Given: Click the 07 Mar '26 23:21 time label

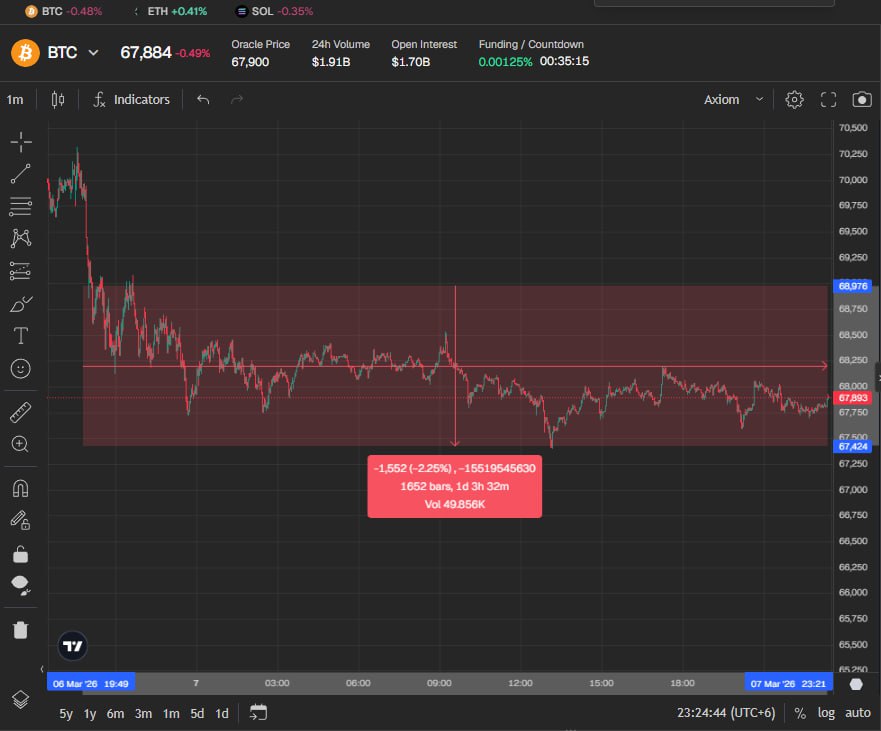Looking at the screenshot, I should [x=788, y=684].
